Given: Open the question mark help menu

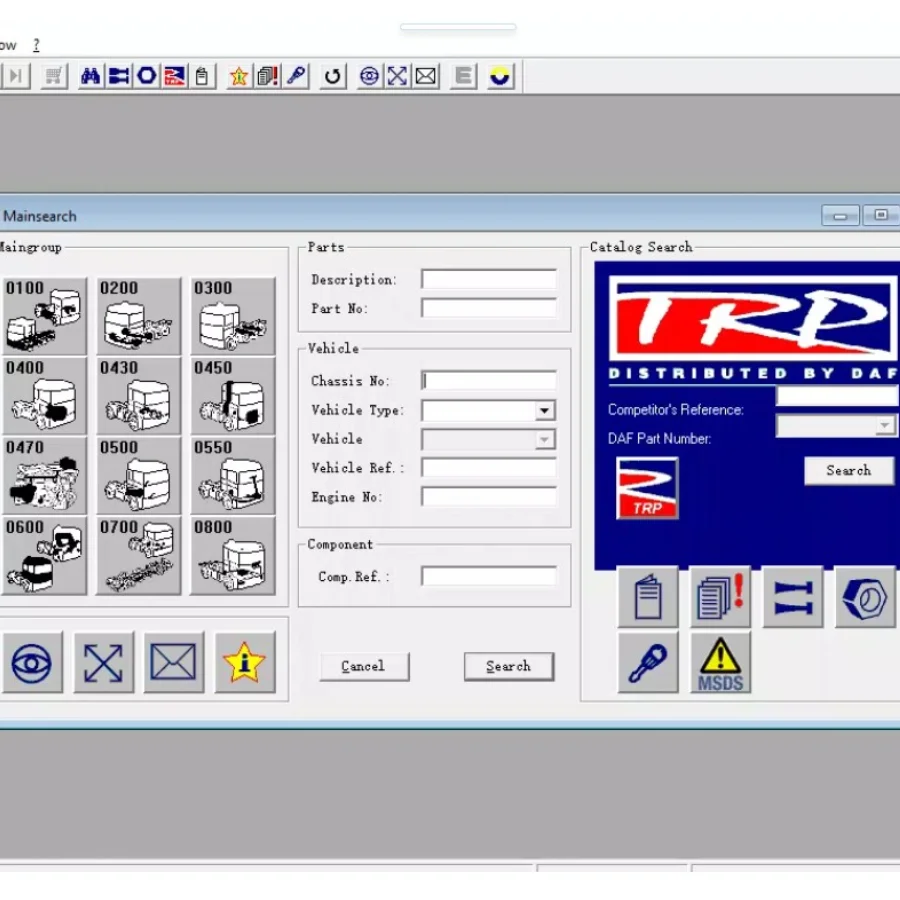Looking at the screenshot, I should [36, 45].
